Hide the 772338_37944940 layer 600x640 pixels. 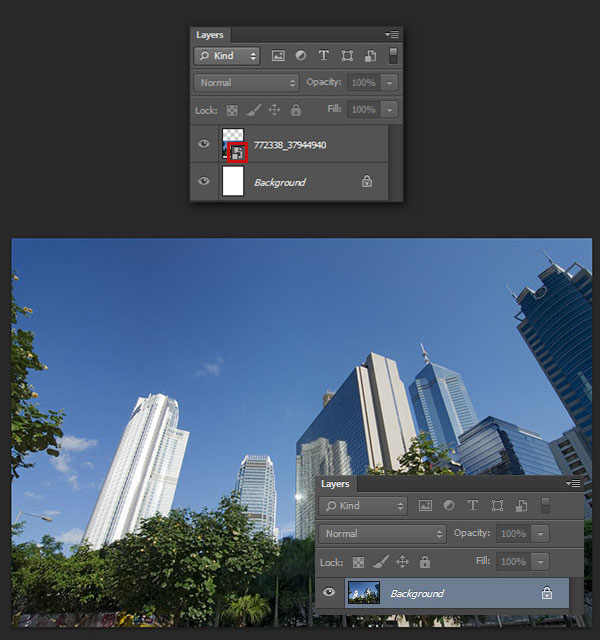click(x=204, y=144)
